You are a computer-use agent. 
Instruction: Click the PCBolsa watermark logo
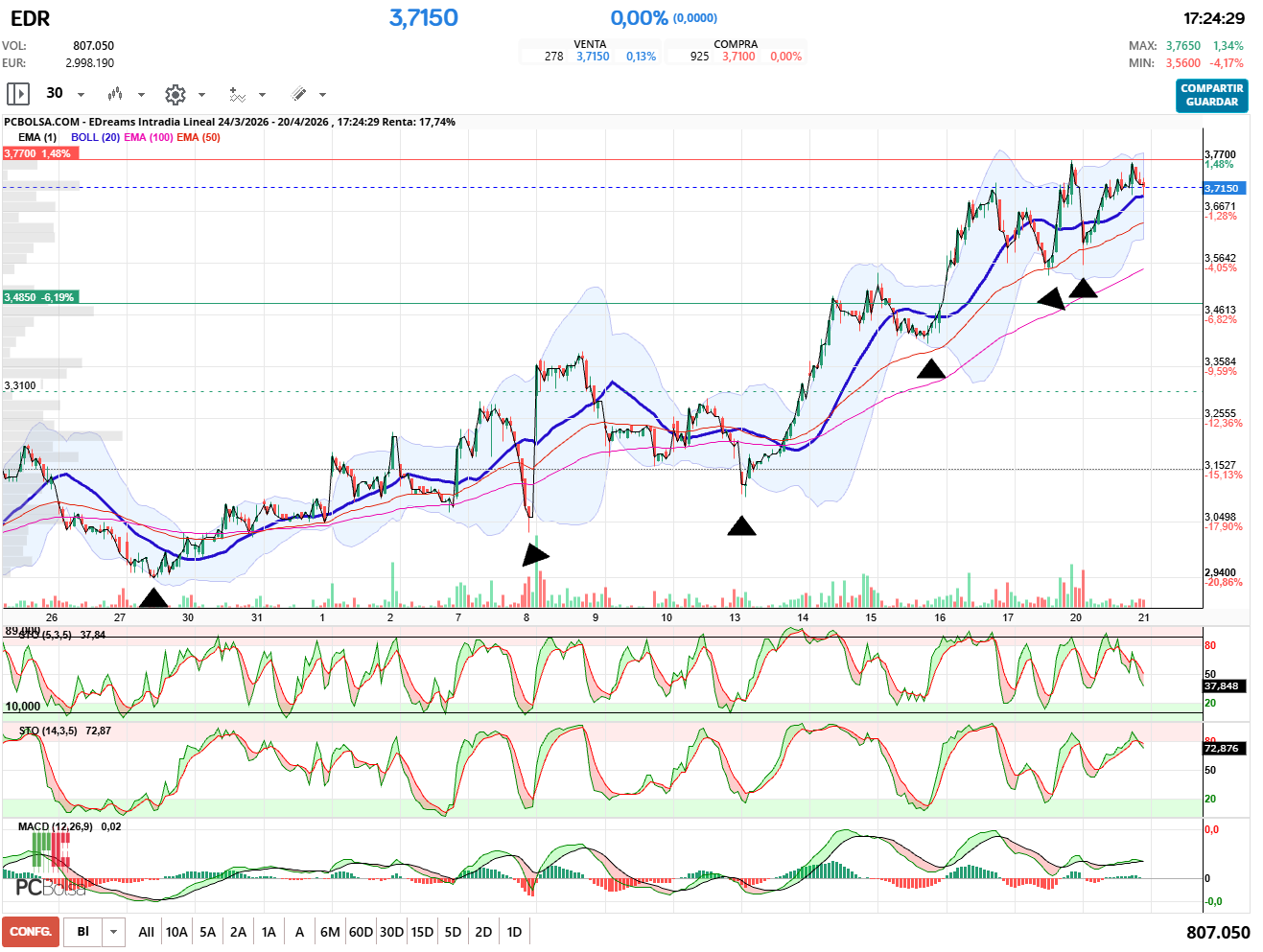(x=50, y=888)
